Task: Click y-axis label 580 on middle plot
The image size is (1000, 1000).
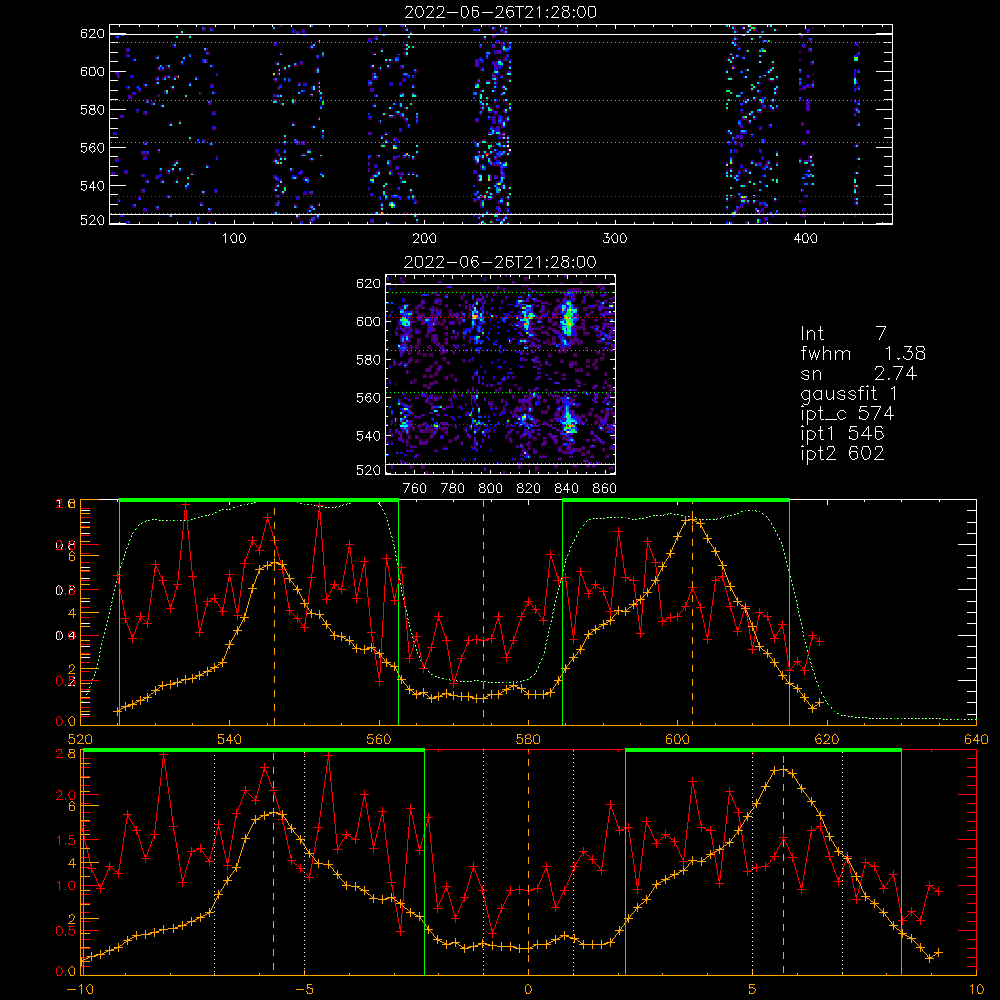Action: coord(369,360)
